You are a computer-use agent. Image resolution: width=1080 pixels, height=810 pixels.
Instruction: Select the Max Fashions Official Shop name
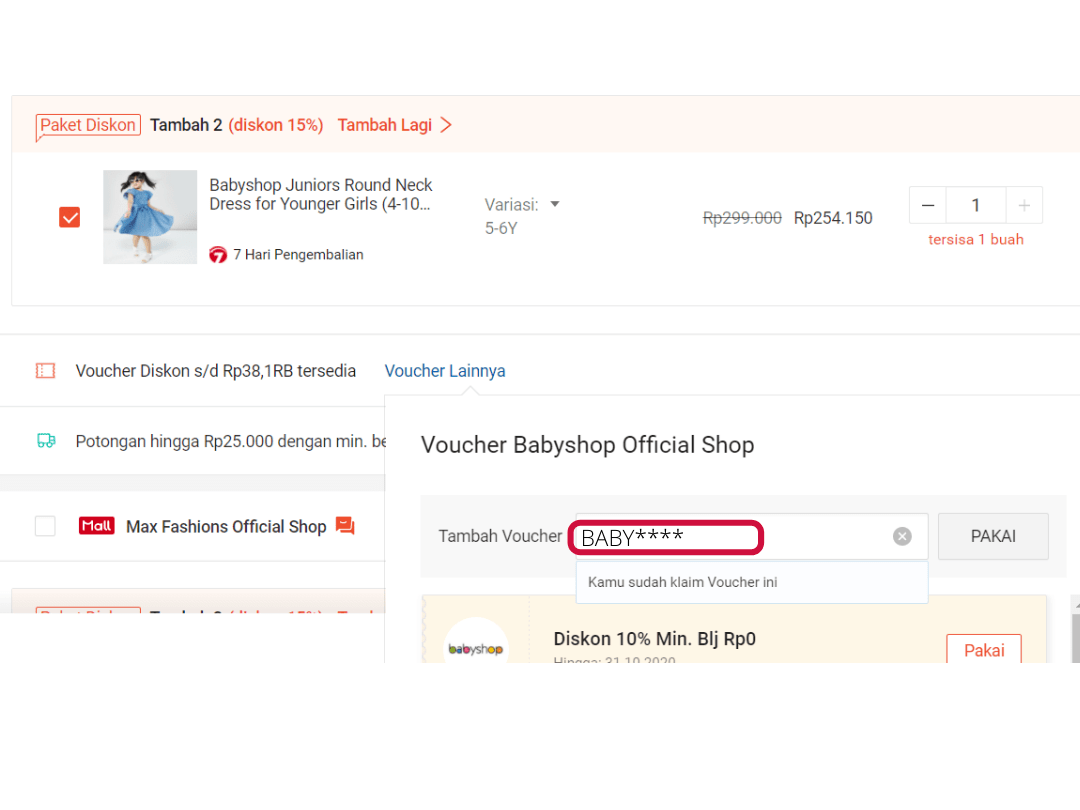coord(226,526)
